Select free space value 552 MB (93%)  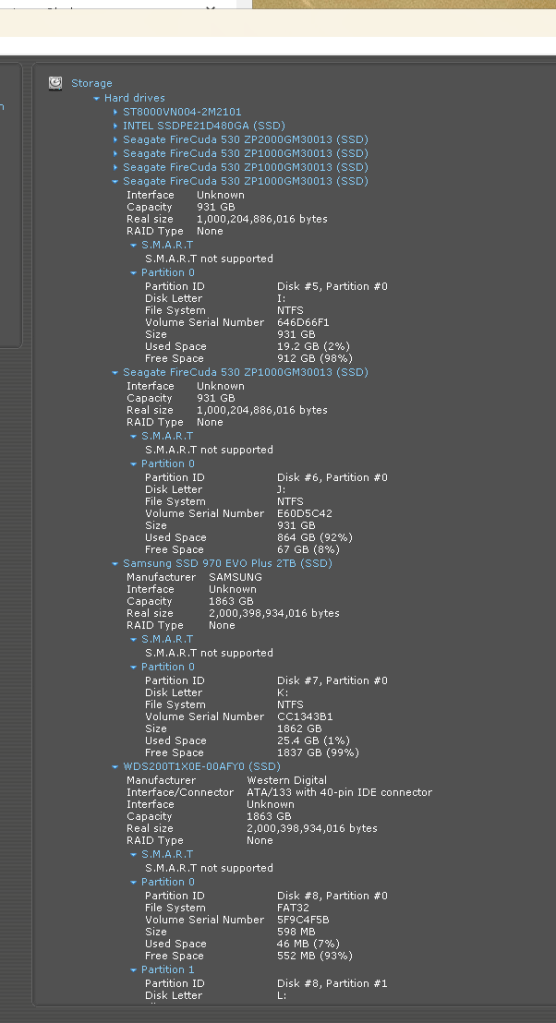coord(315,956)
